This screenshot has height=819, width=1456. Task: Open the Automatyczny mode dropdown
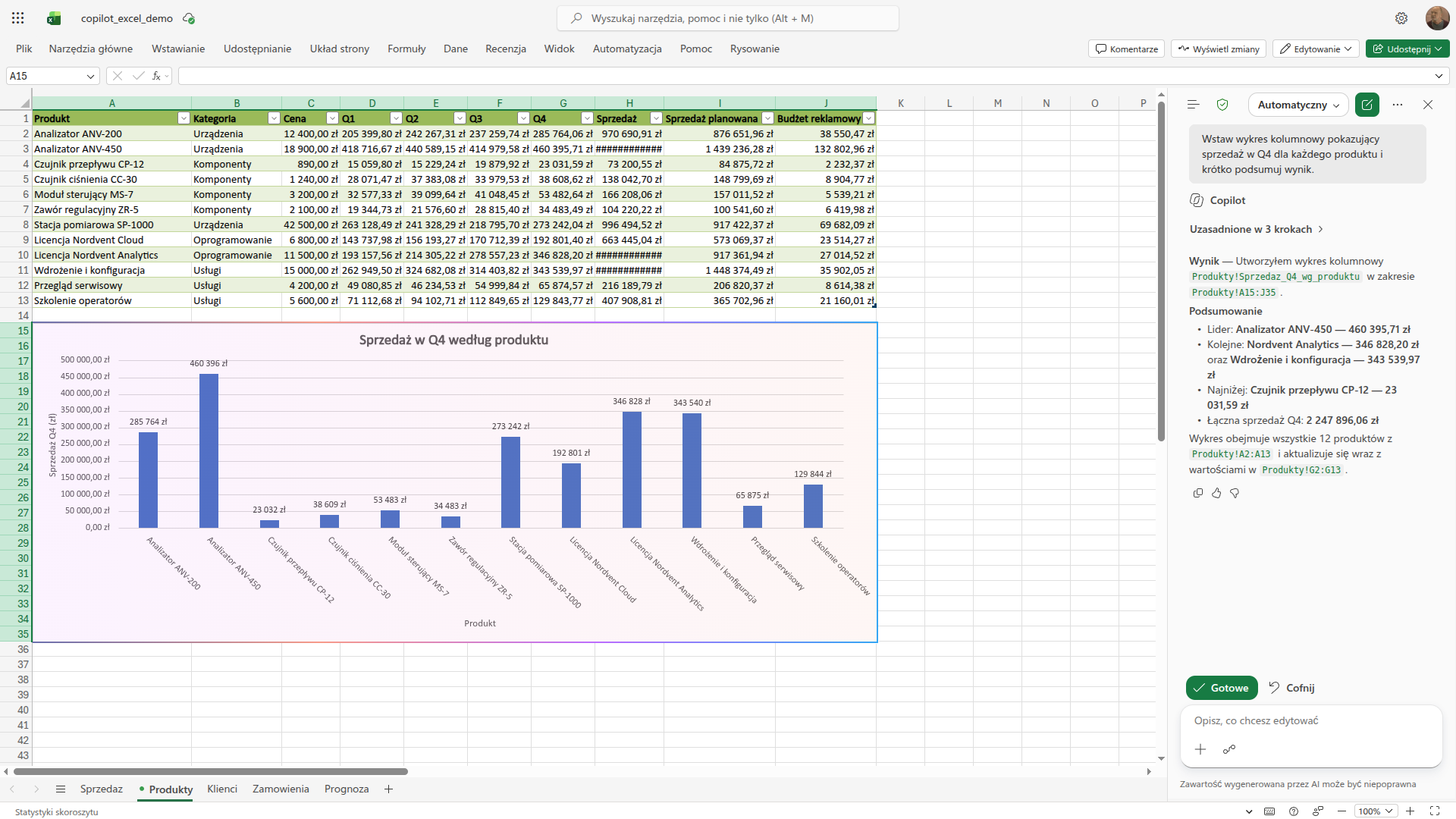[x=1298, y=105]
